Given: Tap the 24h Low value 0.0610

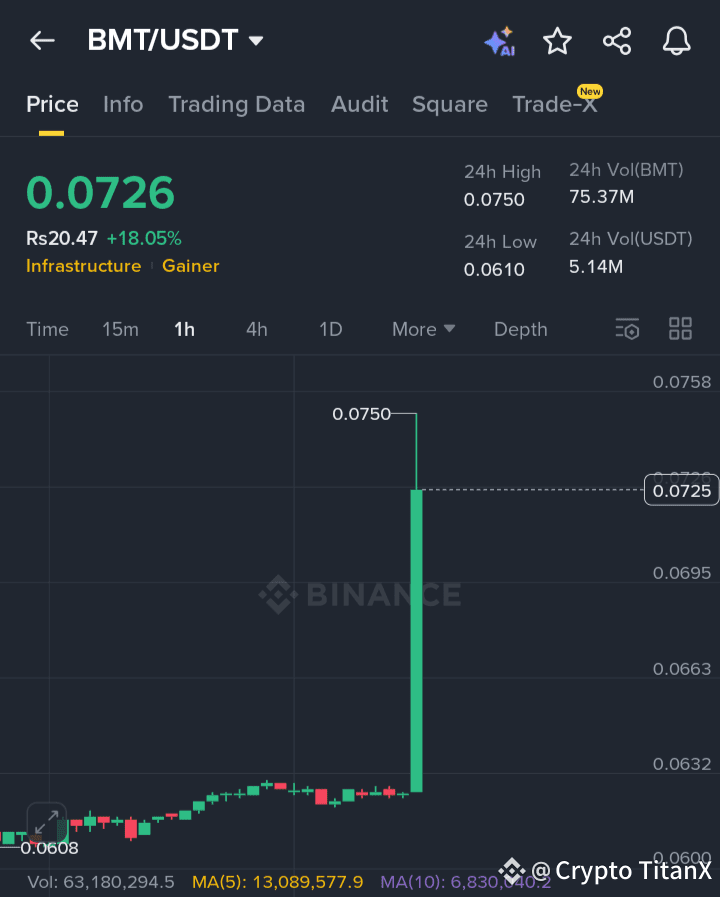Looking at the screenshot, I should [x=494, y=269].
